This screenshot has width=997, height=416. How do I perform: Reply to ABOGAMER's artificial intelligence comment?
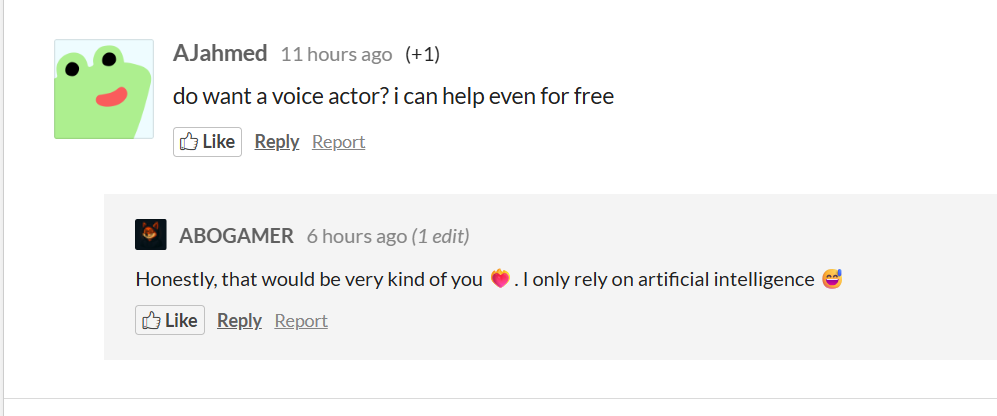[x=239, y=320]
